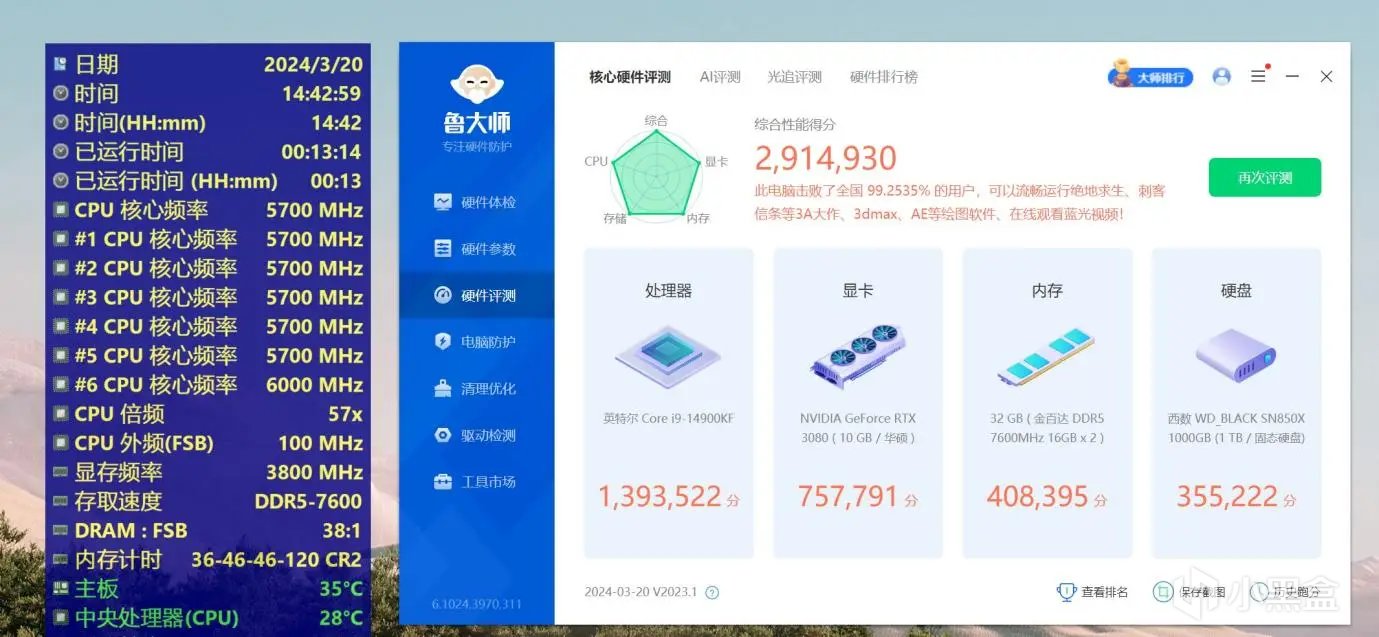The height and width of the screenshot is (637, 1379).
Task: Click NVIDIA GeForce RTX 3080 label
Action: [857, 428]
